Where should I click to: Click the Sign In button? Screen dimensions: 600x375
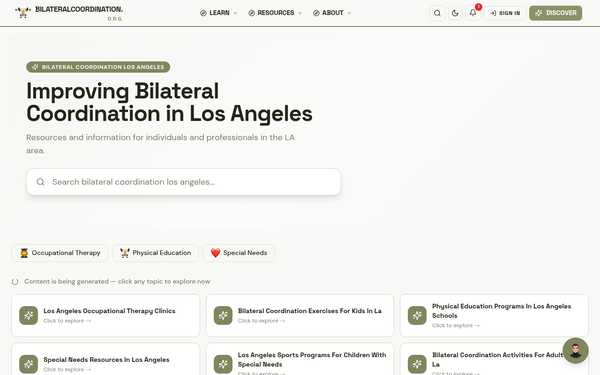[x=505, y=13]
